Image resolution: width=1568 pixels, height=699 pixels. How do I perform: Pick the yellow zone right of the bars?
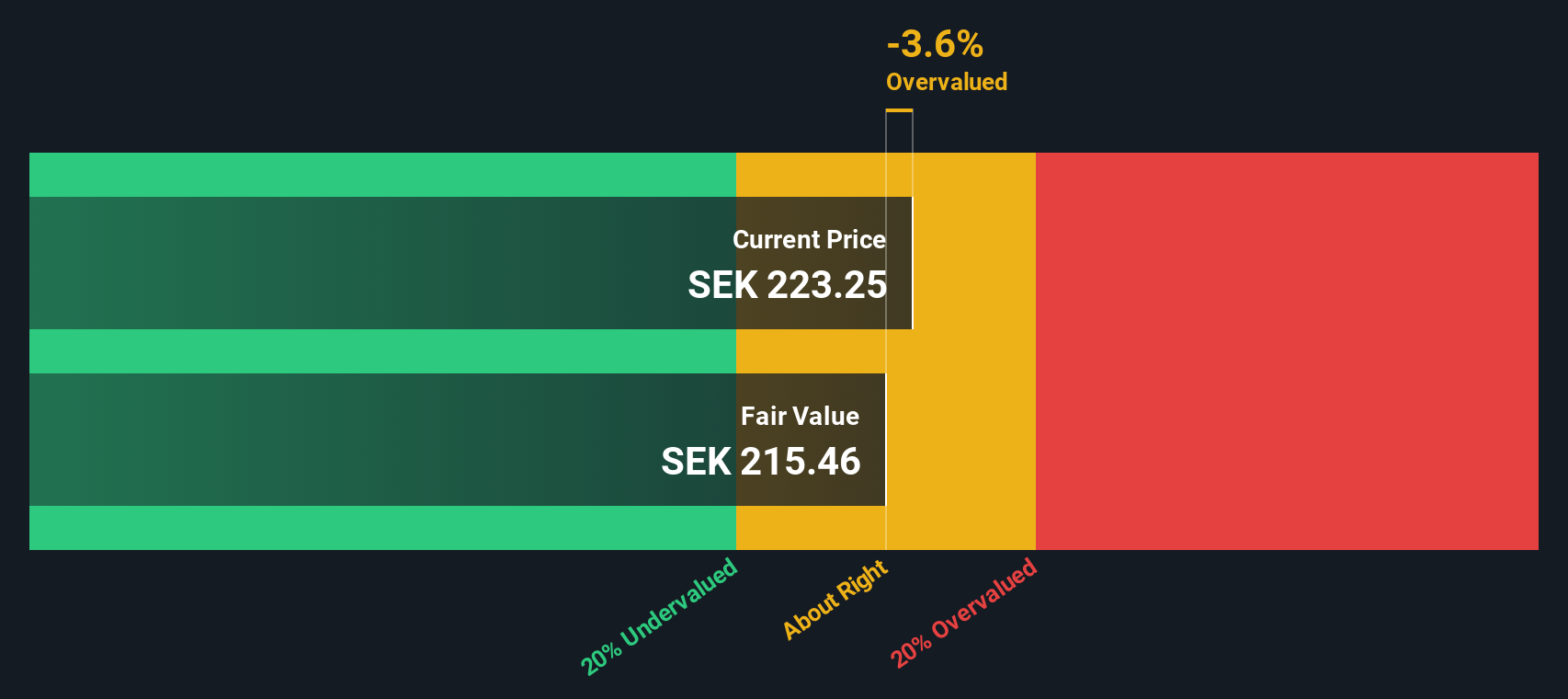[x=974, y=351]
